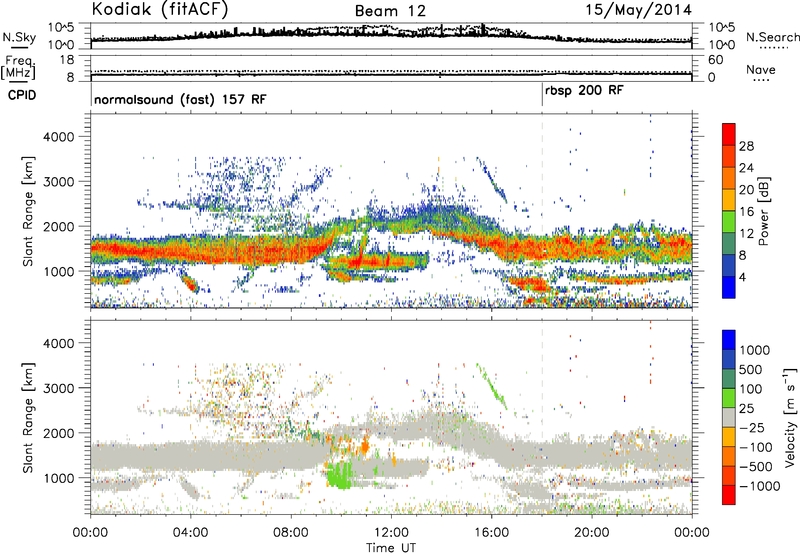The height and width of the screenshot is (554, 800).
Task: Click the blue bottom of power colorbar
Action: 729,287
